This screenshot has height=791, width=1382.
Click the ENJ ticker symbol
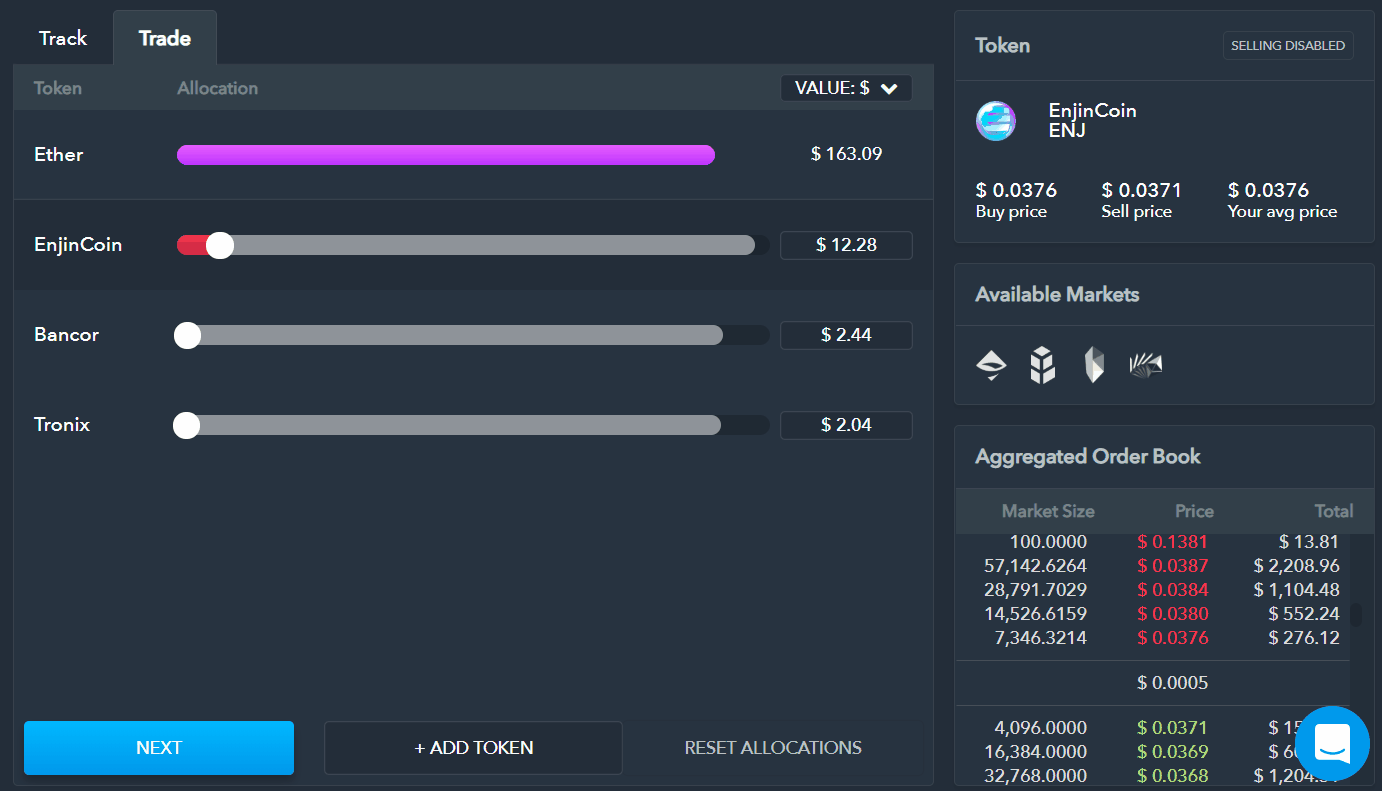(1067, 131)
